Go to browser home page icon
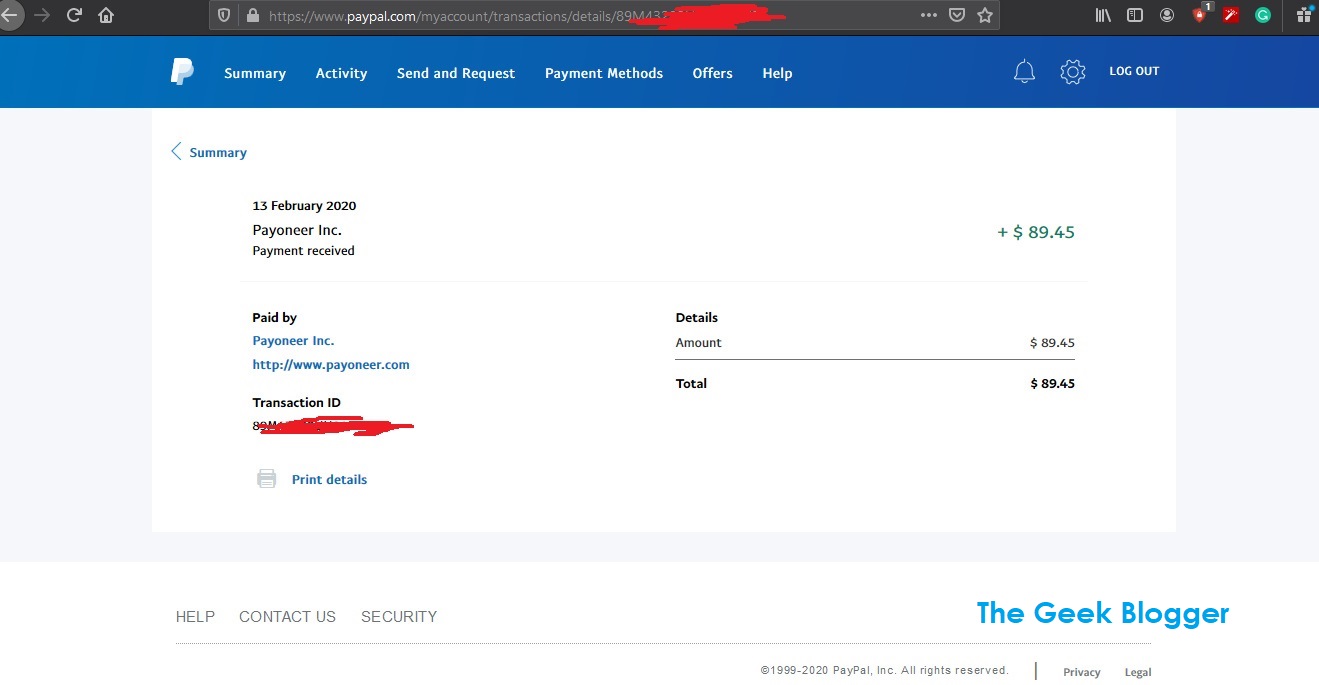 pos(106,15)
